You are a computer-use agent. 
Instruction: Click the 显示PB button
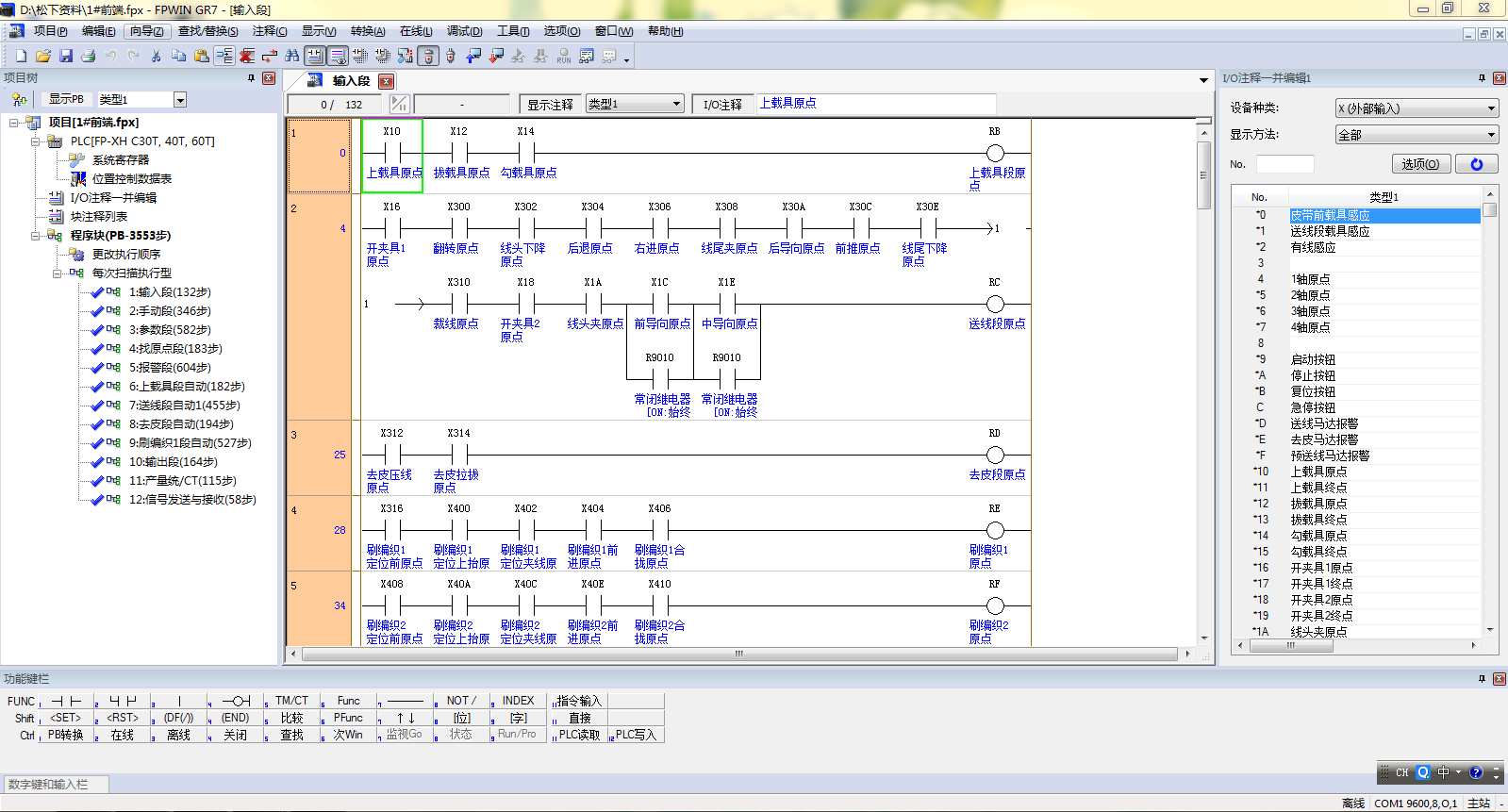66,99
